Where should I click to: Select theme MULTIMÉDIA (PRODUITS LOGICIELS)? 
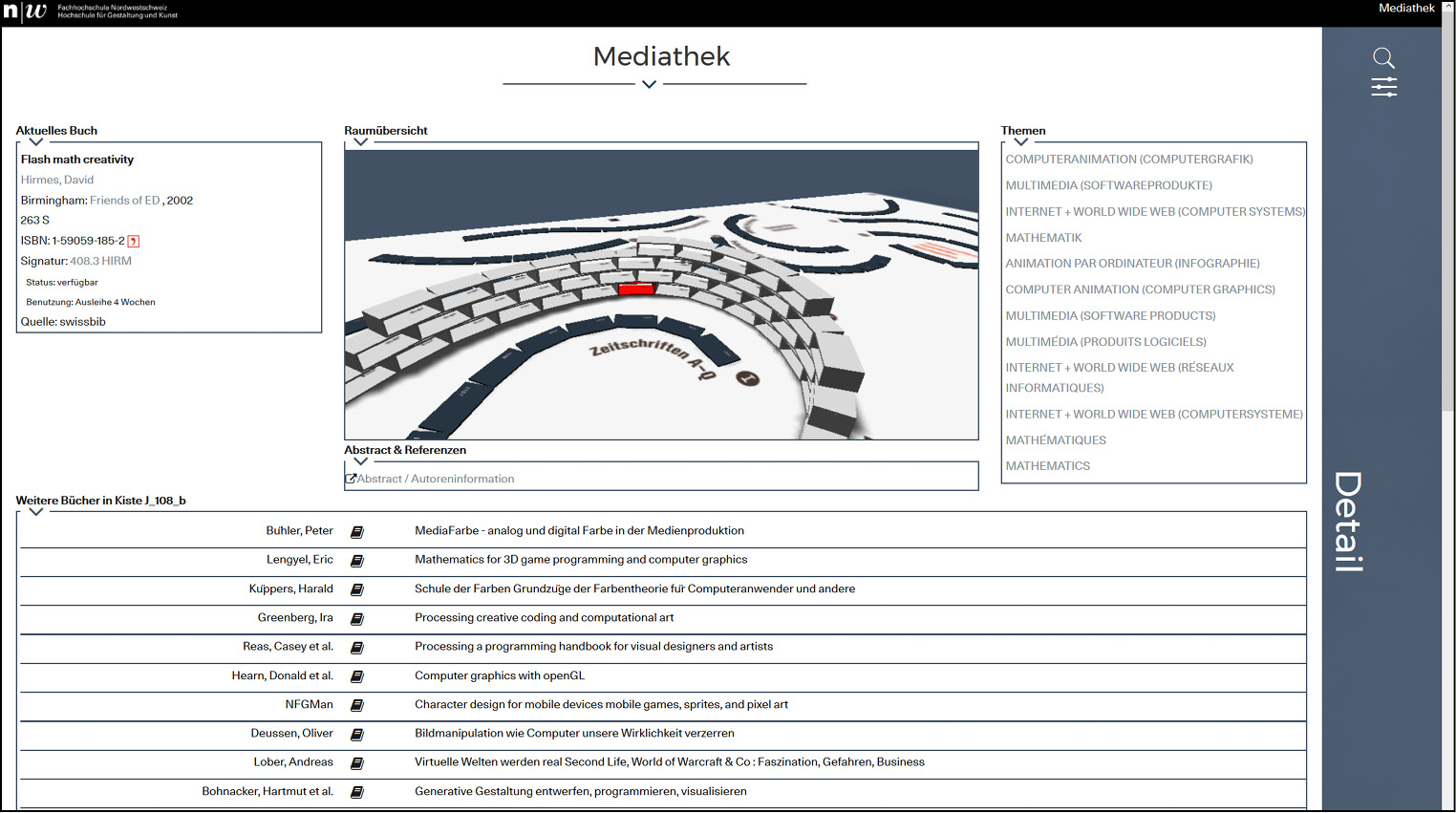click(x=1105, y=342)
